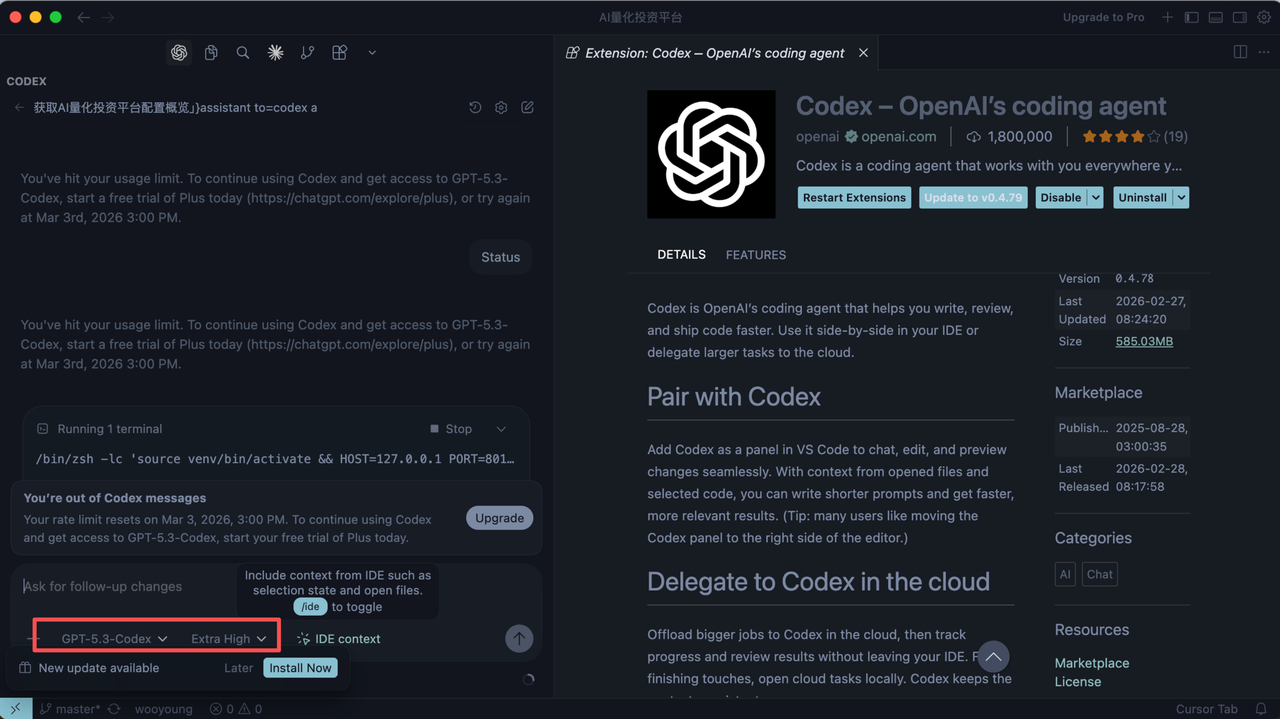This screenshot has height=719, width=1280.
Task: Open the remote window indicator in status bar
Action: tap(16, 709)
